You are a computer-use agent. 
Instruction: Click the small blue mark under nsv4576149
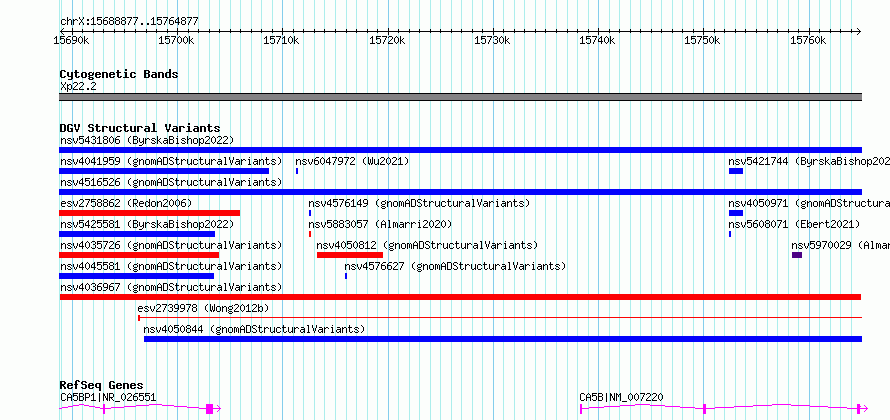click(x=310, y=213)
